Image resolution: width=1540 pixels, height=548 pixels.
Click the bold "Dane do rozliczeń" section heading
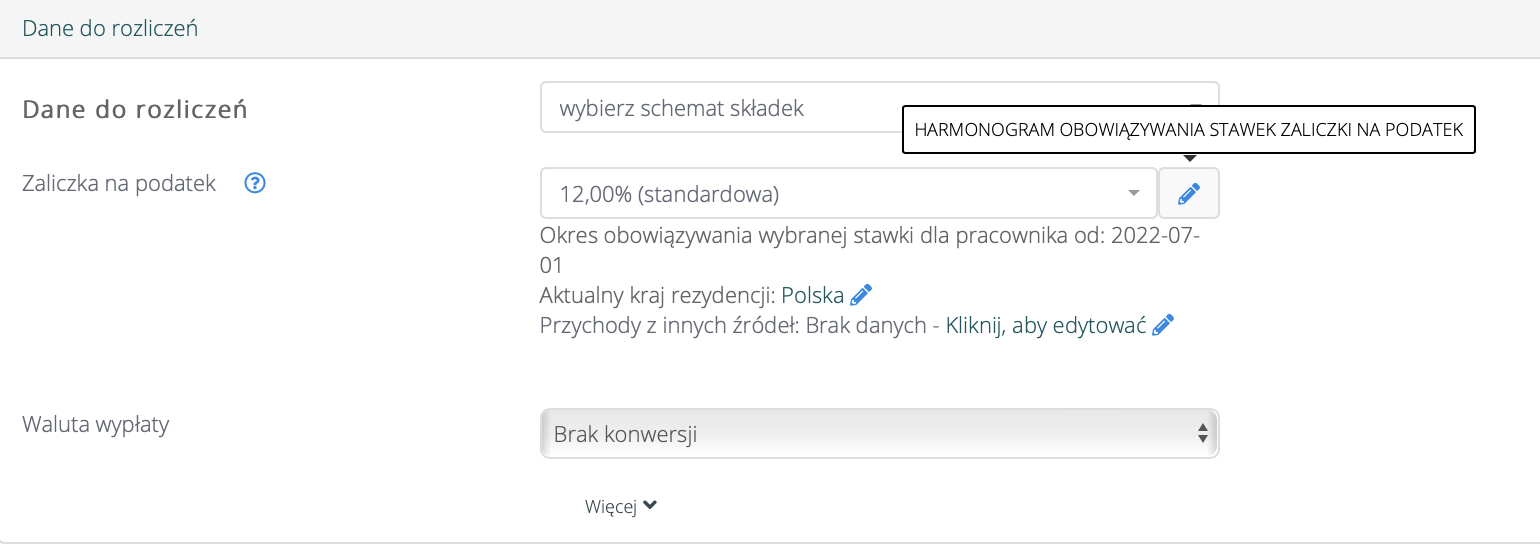pos(135,109)
